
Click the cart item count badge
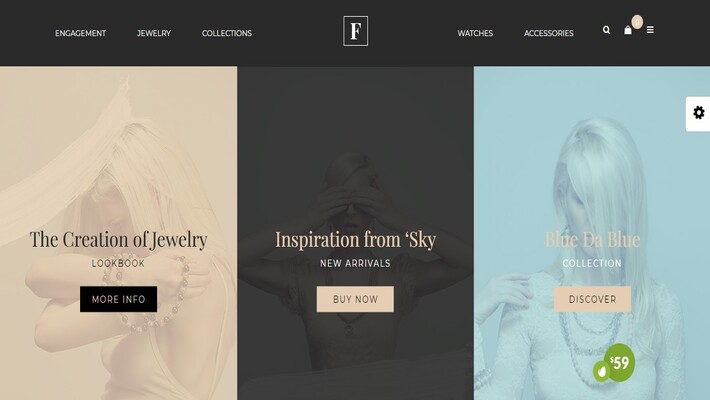pos(637,22)
